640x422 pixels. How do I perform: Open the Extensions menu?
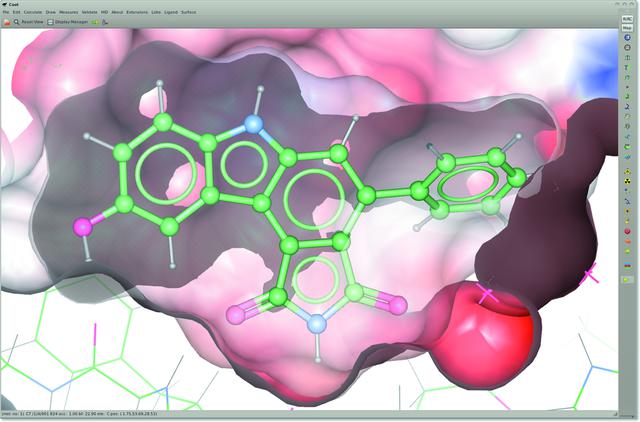coord(137,12)
